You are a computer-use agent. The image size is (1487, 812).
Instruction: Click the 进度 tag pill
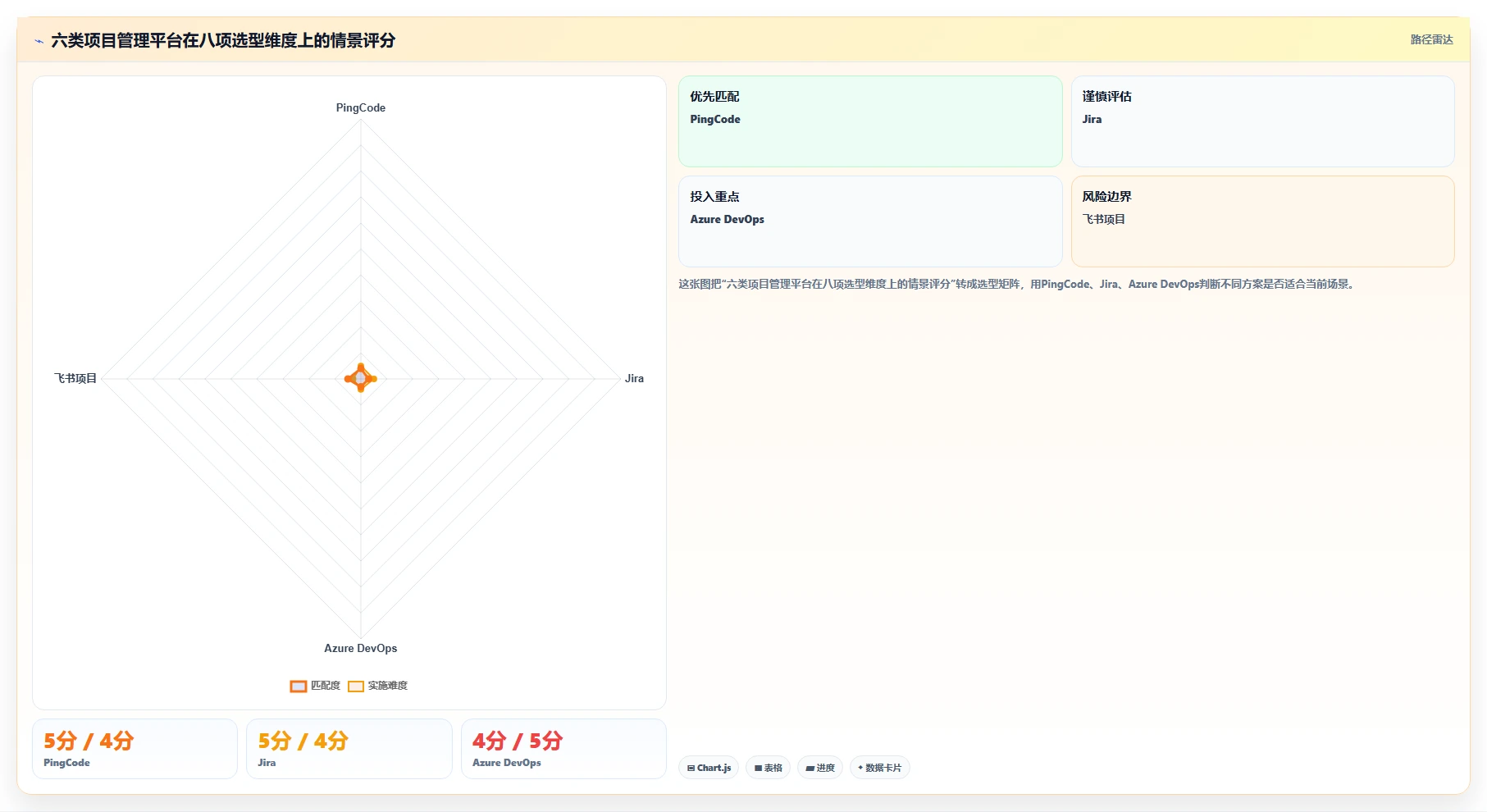[x=820, y=768]
